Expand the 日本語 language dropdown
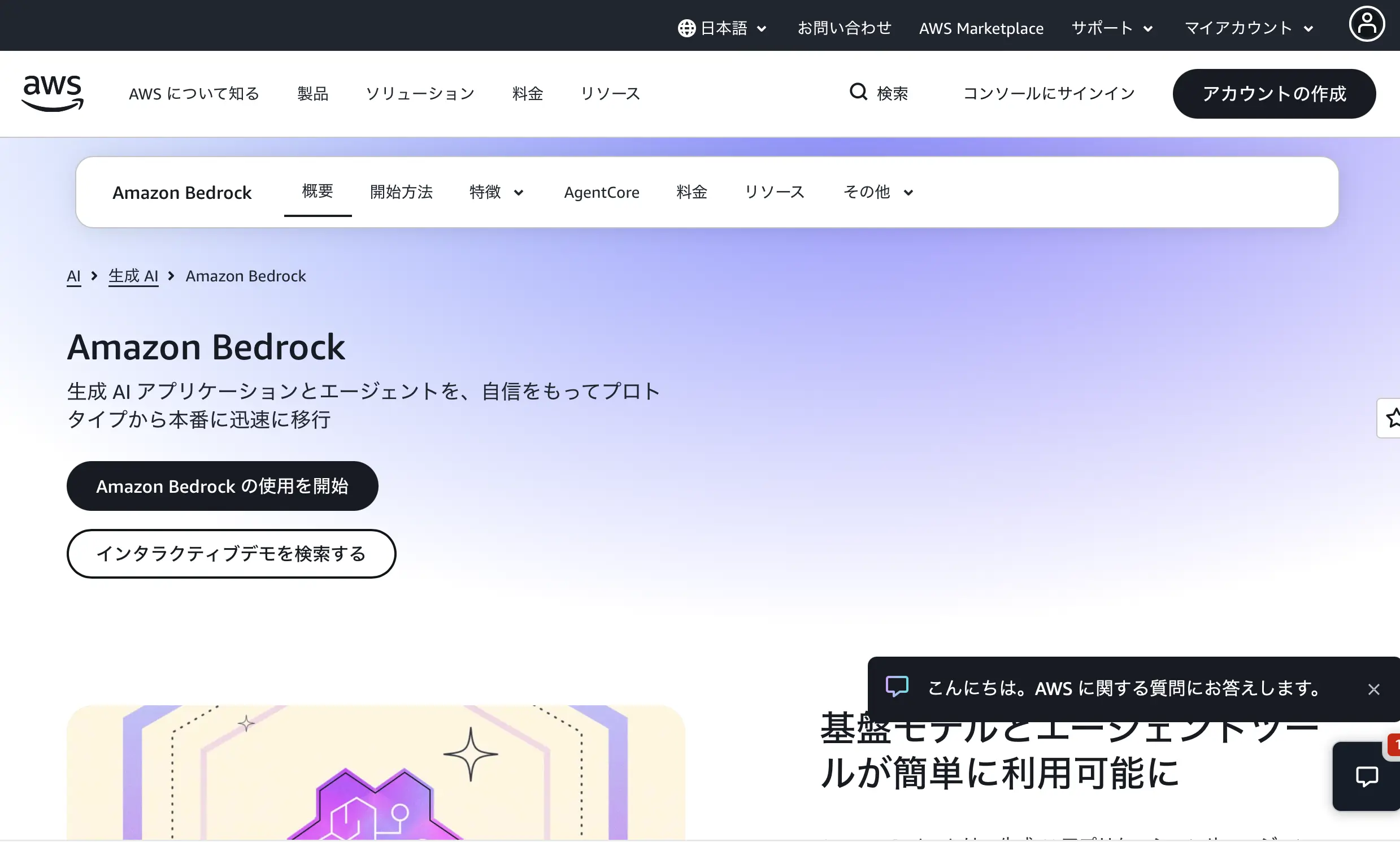This screenshot has width=1400, height=842. tap(723, 28)
